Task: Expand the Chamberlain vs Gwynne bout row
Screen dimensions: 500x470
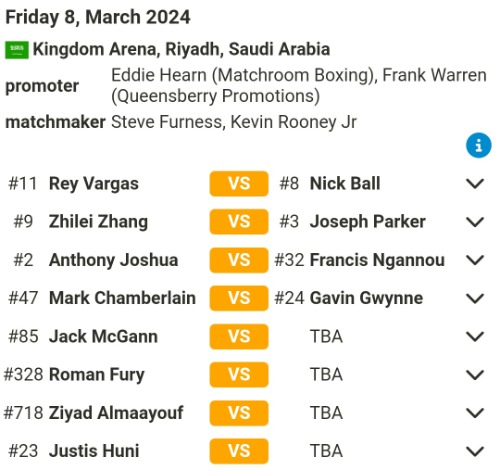Action: pos(475,298)
